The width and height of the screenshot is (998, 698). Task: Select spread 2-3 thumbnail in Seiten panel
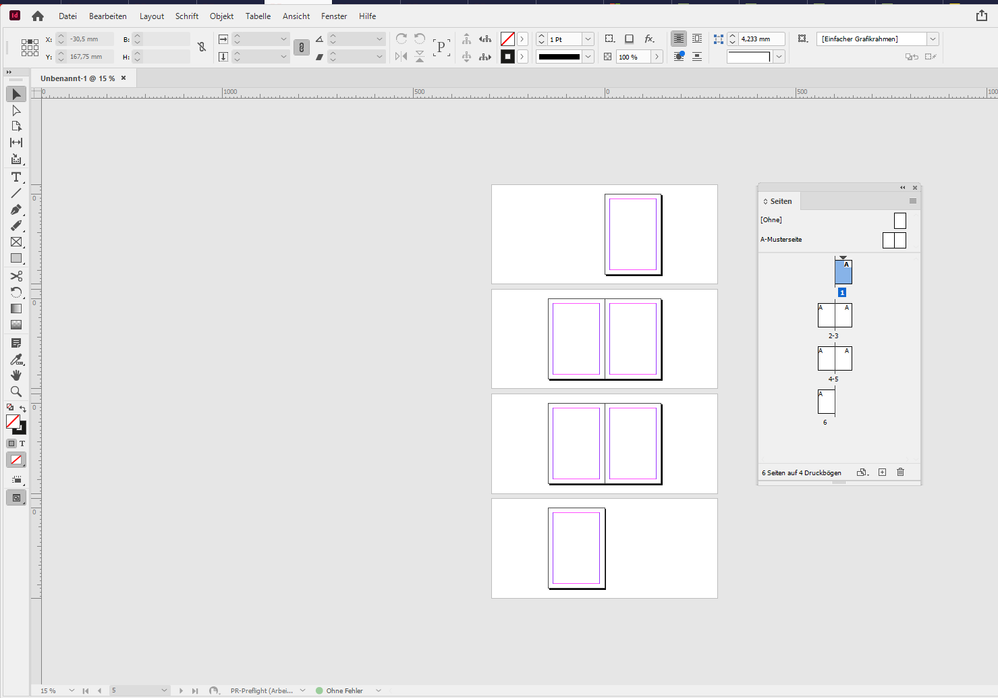[x=834, y=315]
